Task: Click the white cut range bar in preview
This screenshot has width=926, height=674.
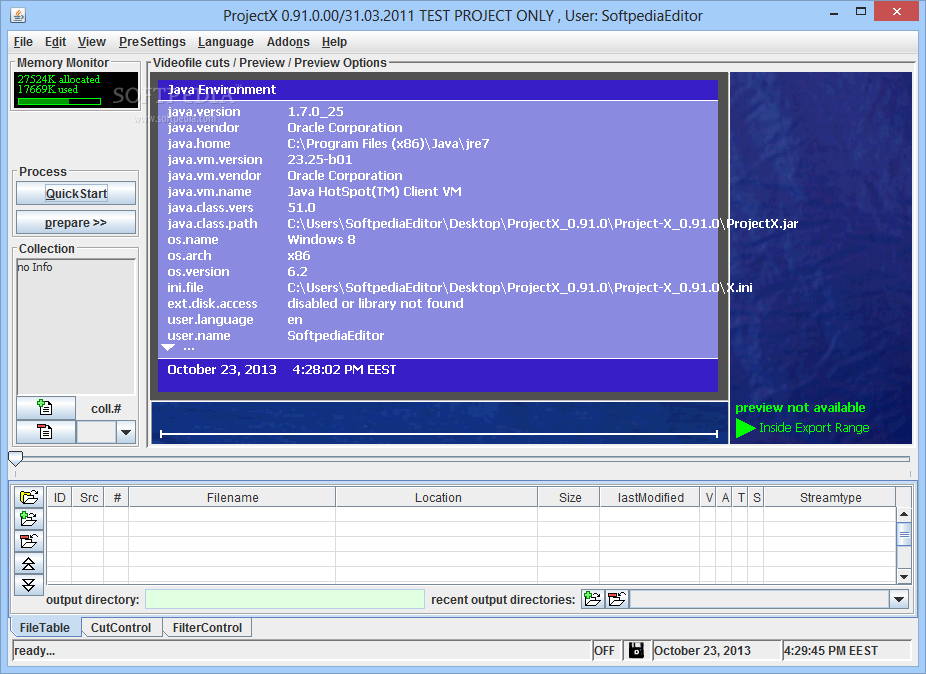Action: tap(439, 434)
